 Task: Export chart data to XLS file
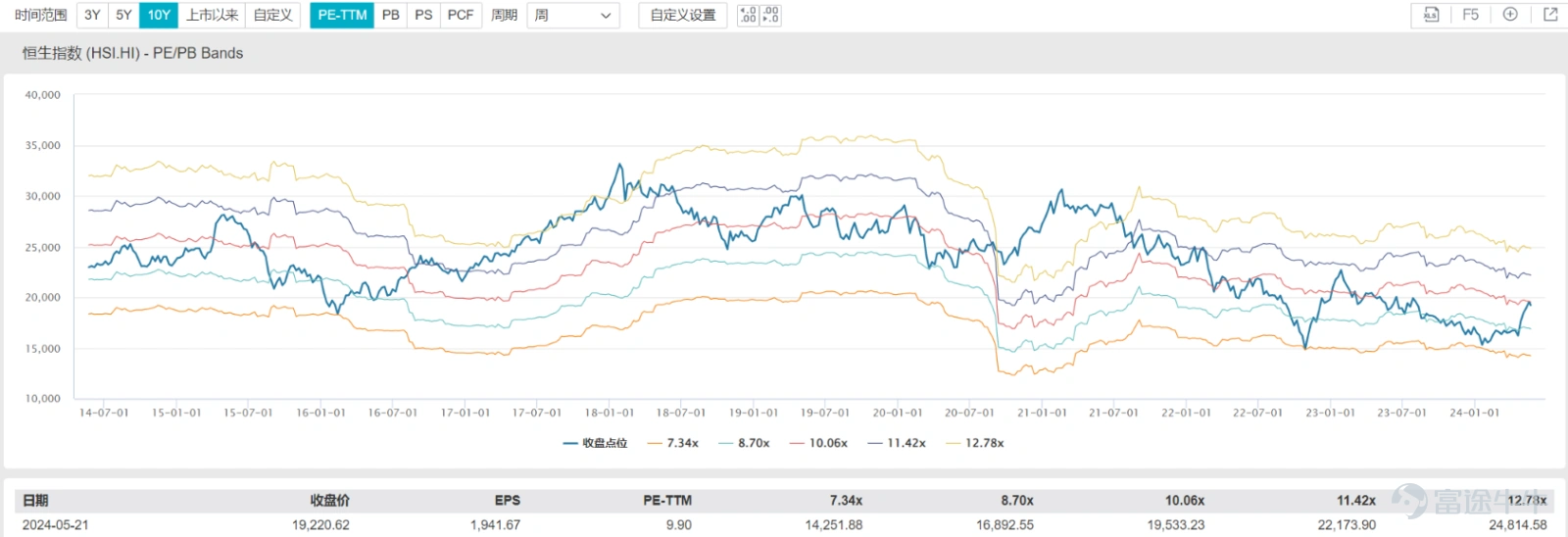(x=1431, y=15)
